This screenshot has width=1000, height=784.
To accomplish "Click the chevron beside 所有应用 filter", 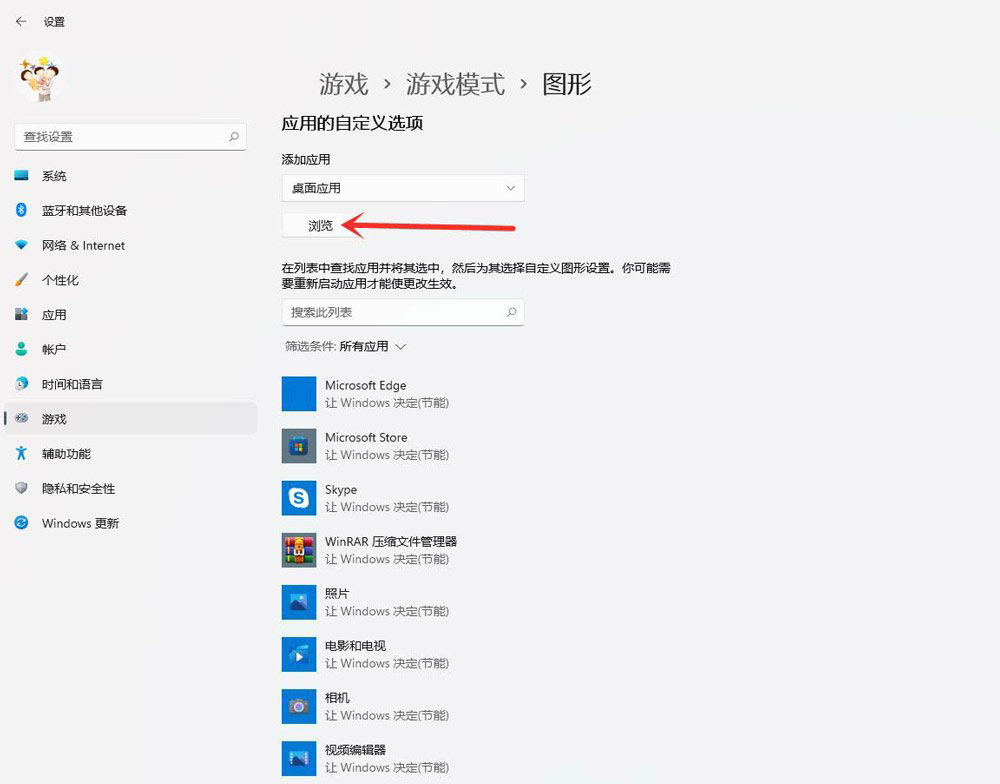I will (x=401, y=346).
